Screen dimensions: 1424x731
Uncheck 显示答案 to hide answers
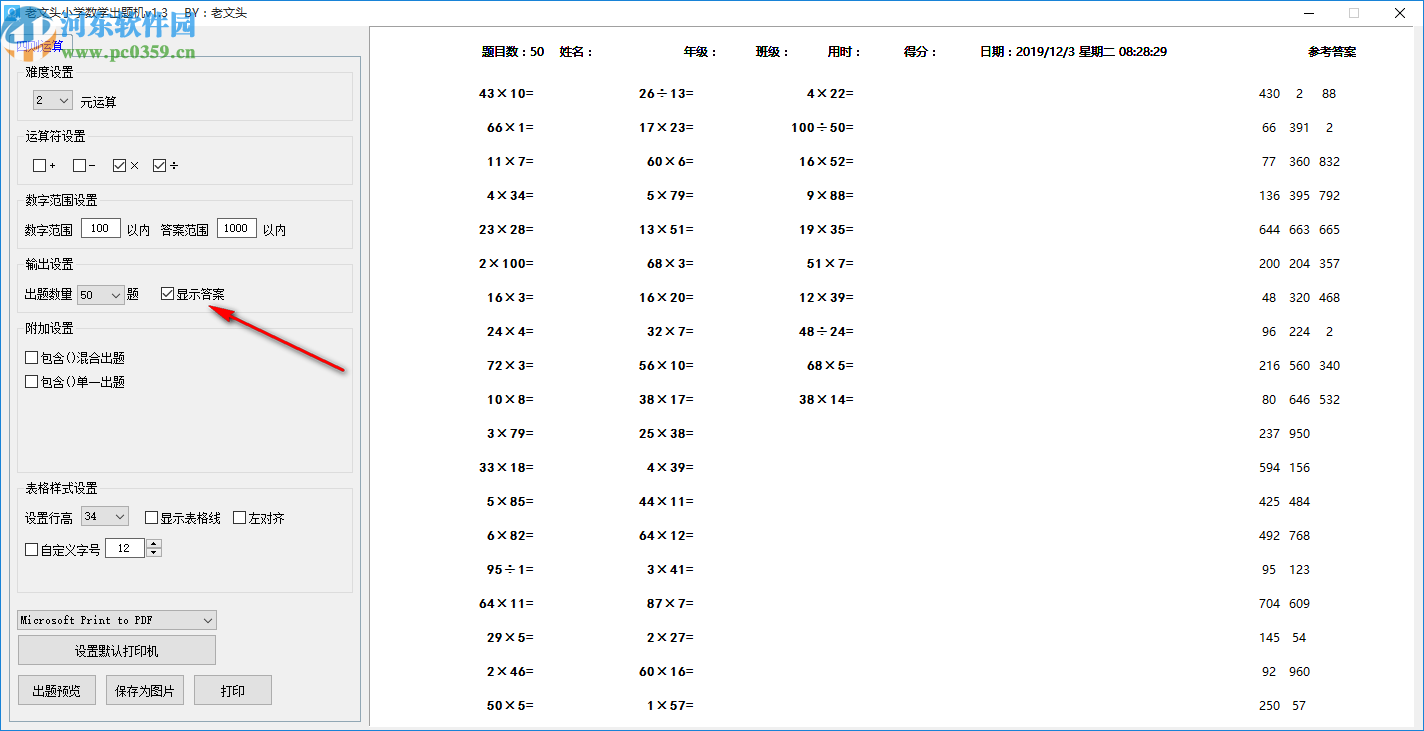166,294
